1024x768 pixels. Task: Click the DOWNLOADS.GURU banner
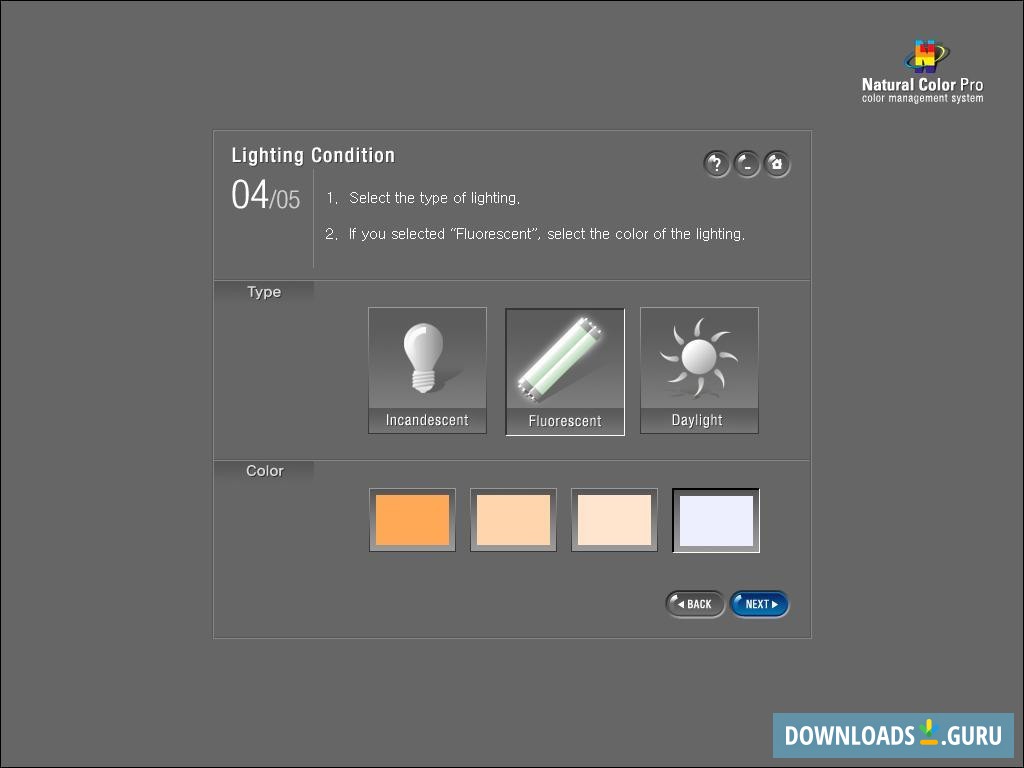tap(895, 734)
